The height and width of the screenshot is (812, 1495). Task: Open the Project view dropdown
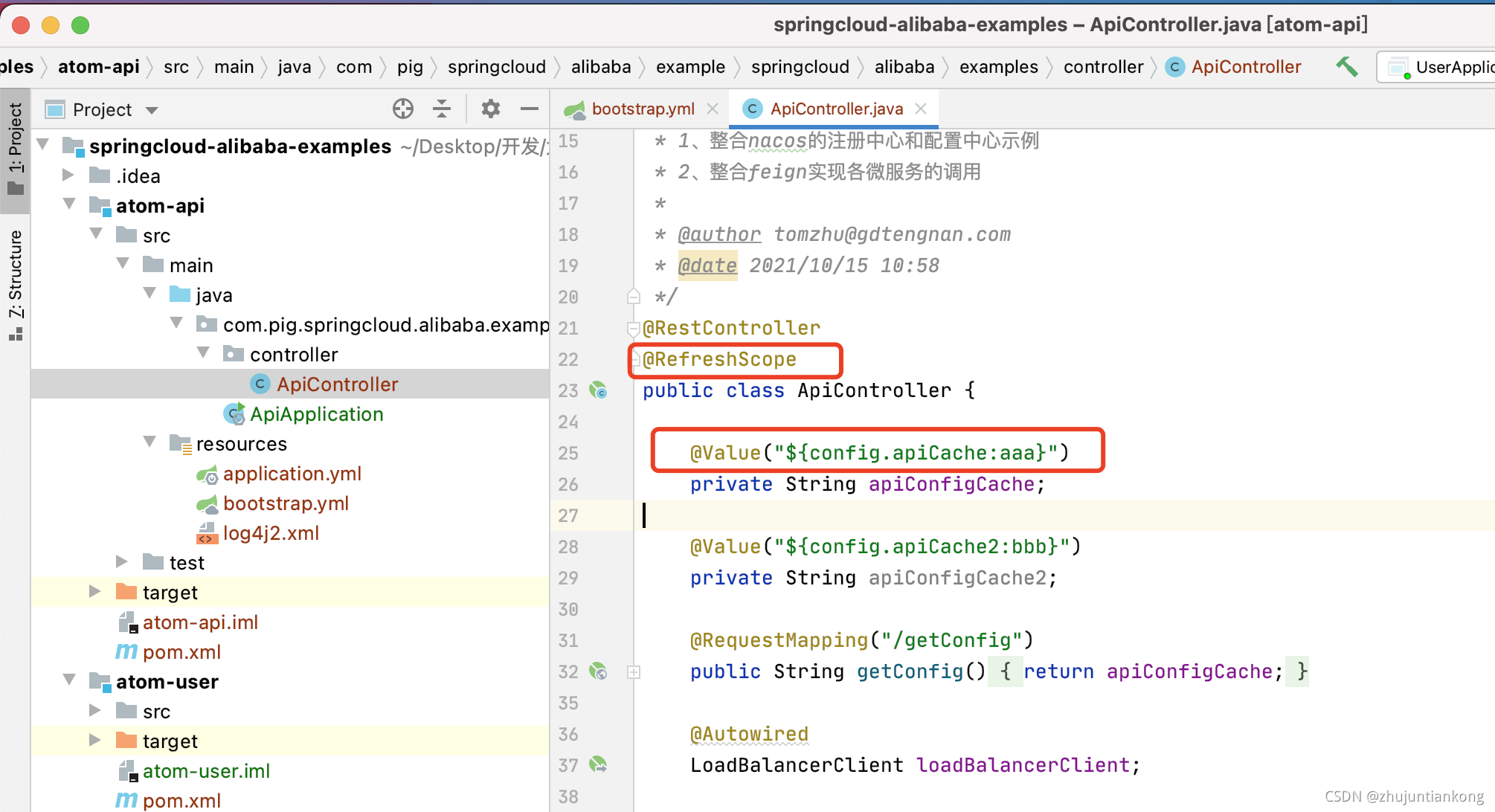pyautogui.click(x=152, y=110)
